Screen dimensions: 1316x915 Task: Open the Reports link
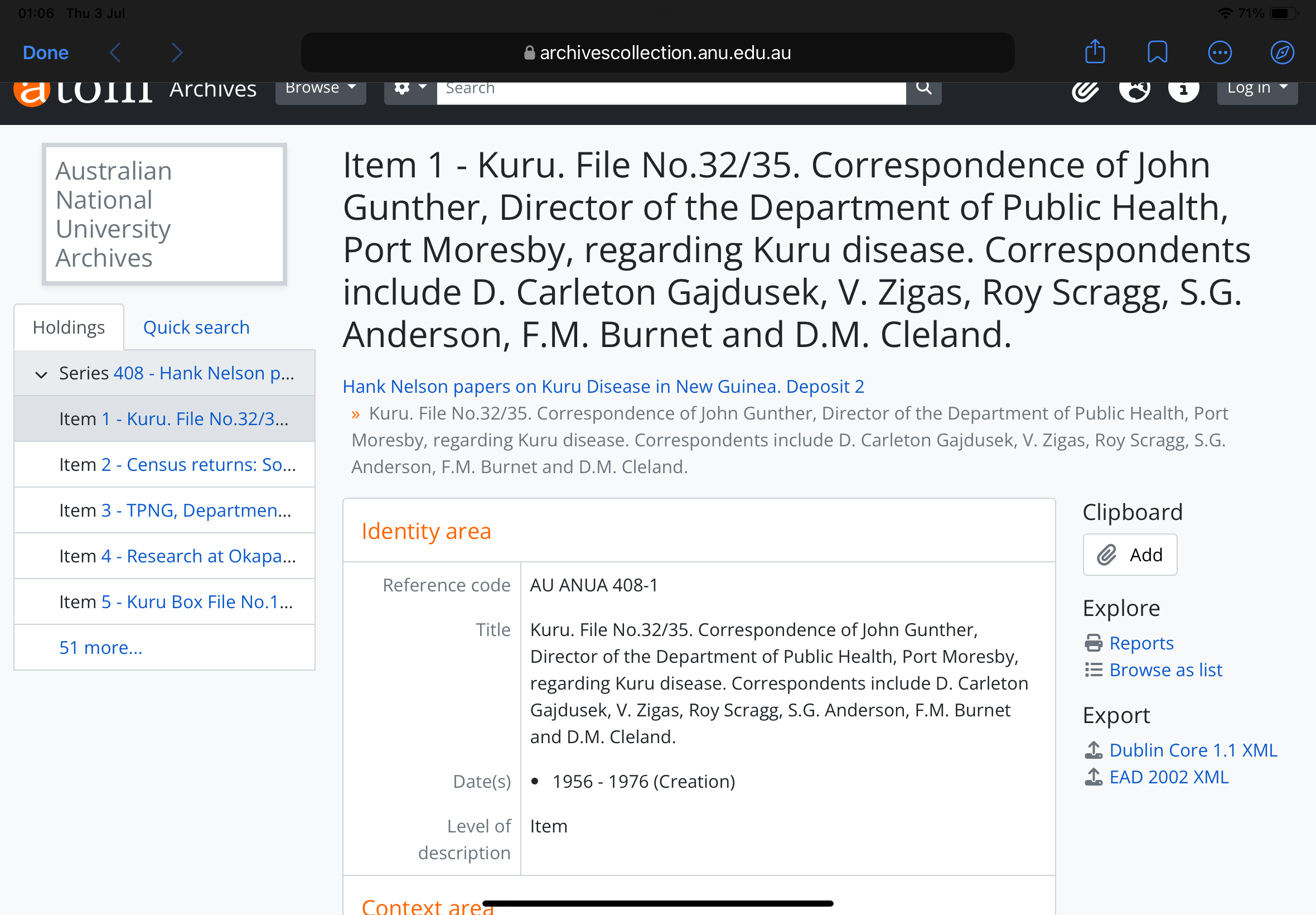click(x=1141, y=643)
